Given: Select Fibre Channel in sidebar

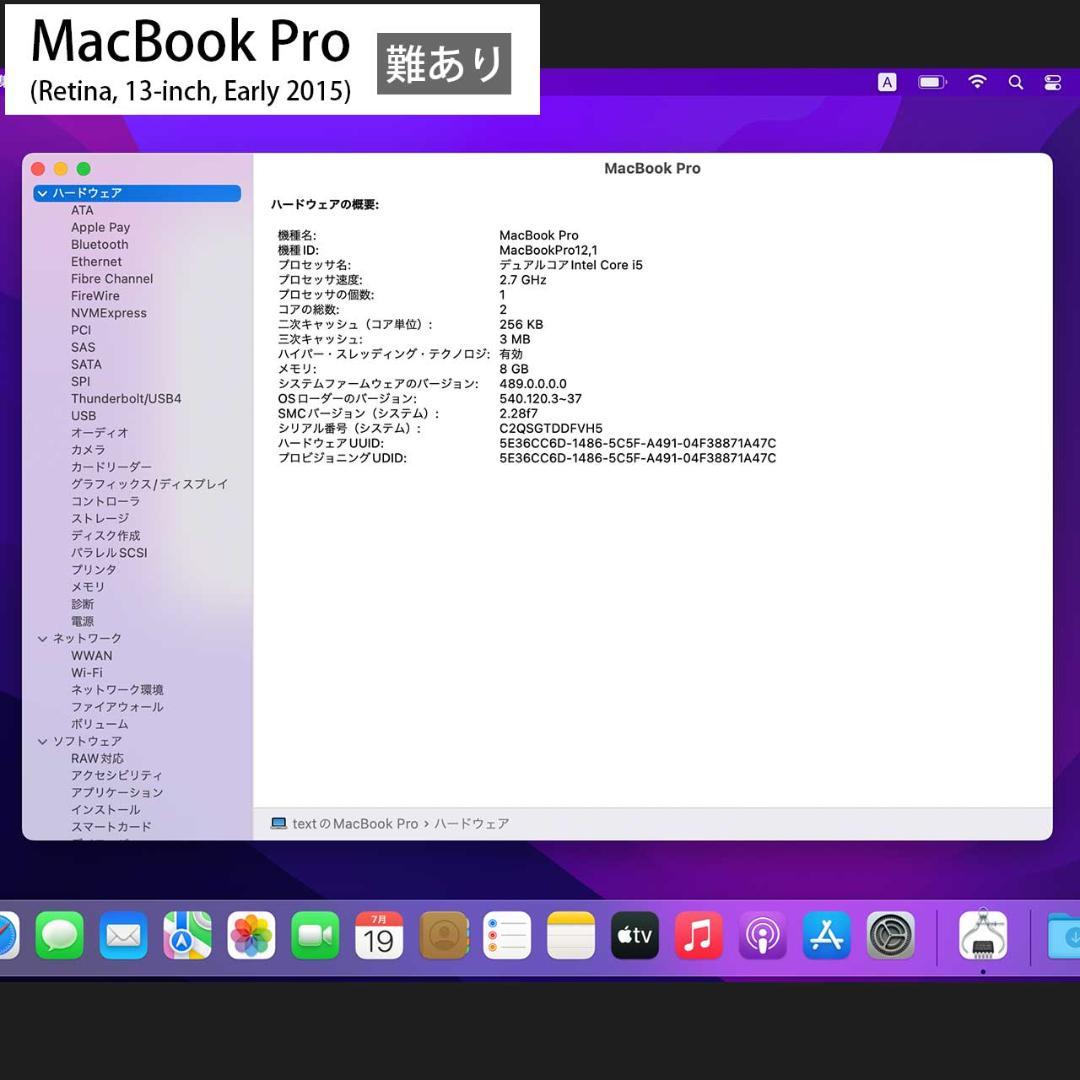Looking at the screenshot, I should pyautogui.click(x=112, y=279).
